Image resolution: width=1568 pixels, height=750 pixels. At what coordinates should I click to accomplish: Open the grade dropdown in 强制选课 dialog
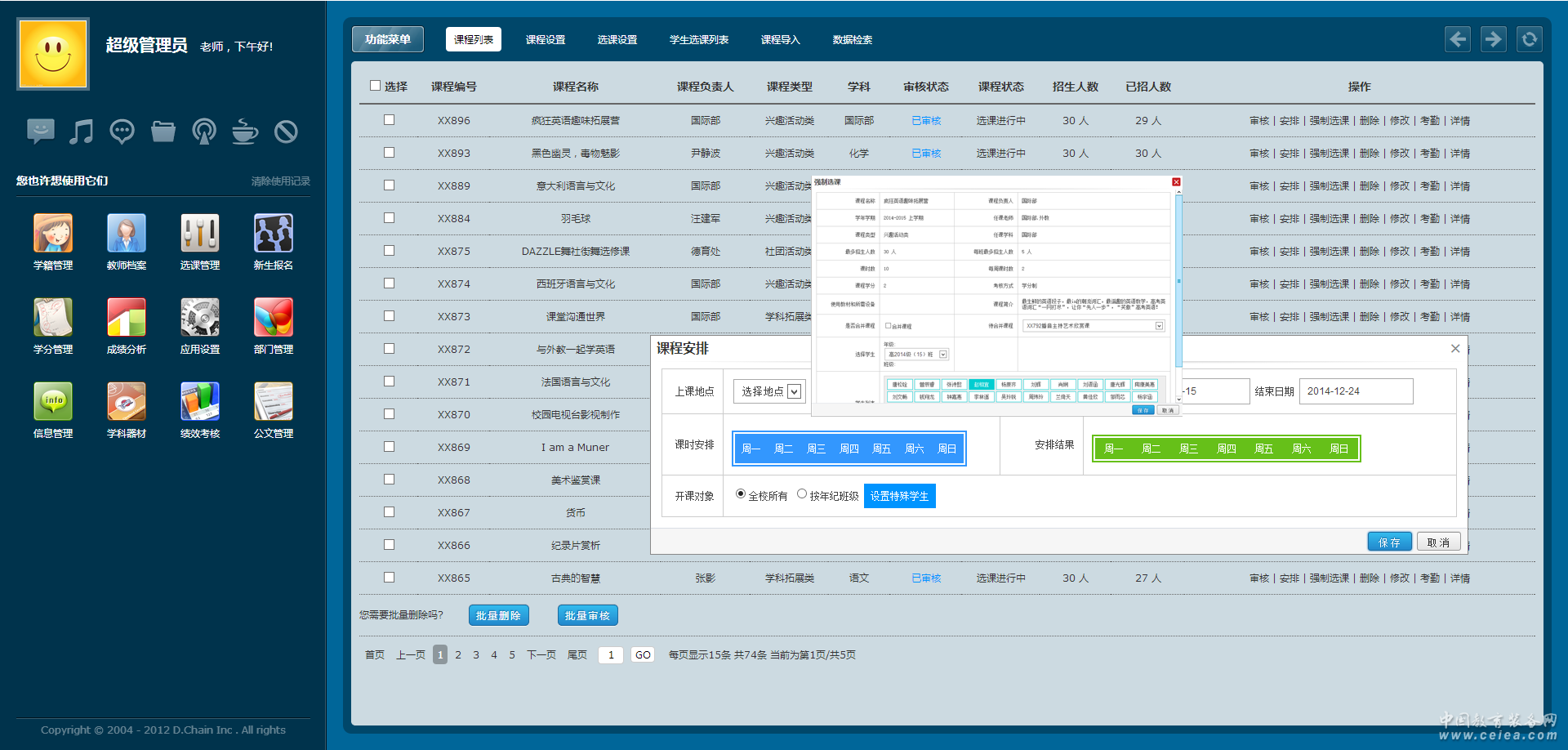pos(918,355)
